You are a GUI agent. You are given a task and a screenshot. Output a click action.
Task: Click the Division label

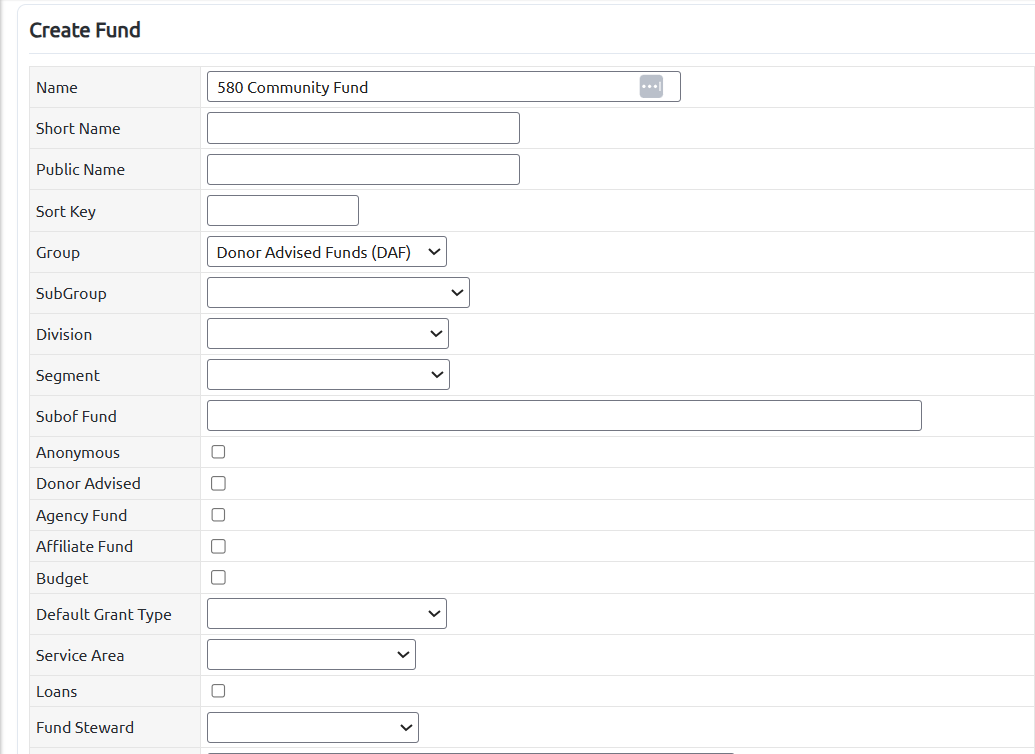click(64, 335)
